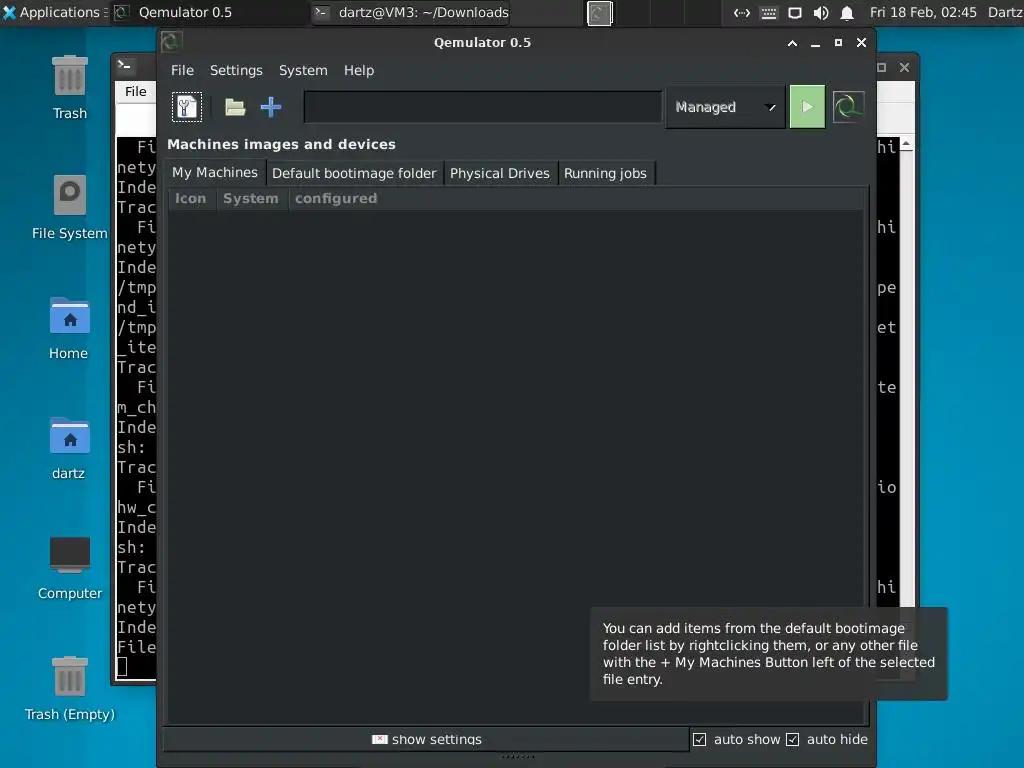Start the machine with the green play button

807,107
